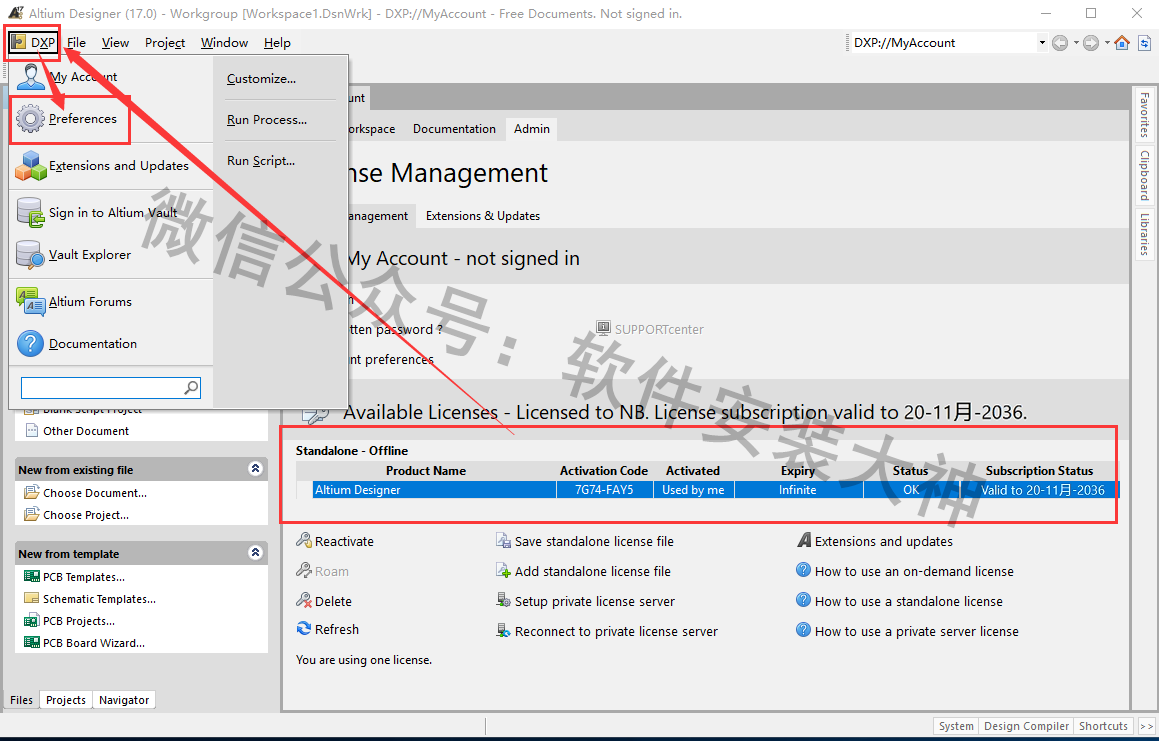Click the Design Compiler status bar button
The width and height of the screenshot is (1159, 741).
tap(1026, 726)
